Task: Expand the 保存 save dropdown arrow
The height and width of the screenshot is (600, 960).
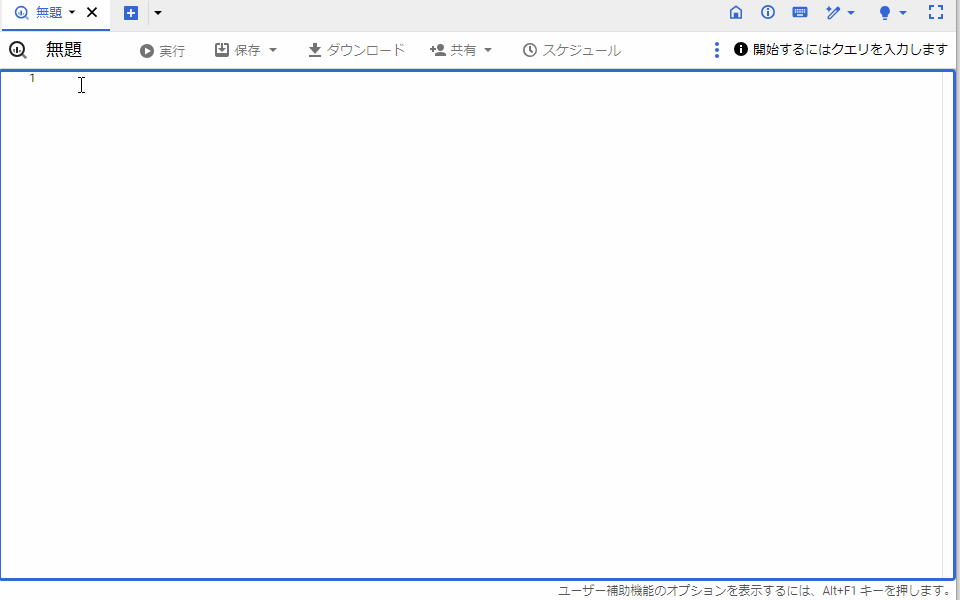Action: [x=272, y=49]
